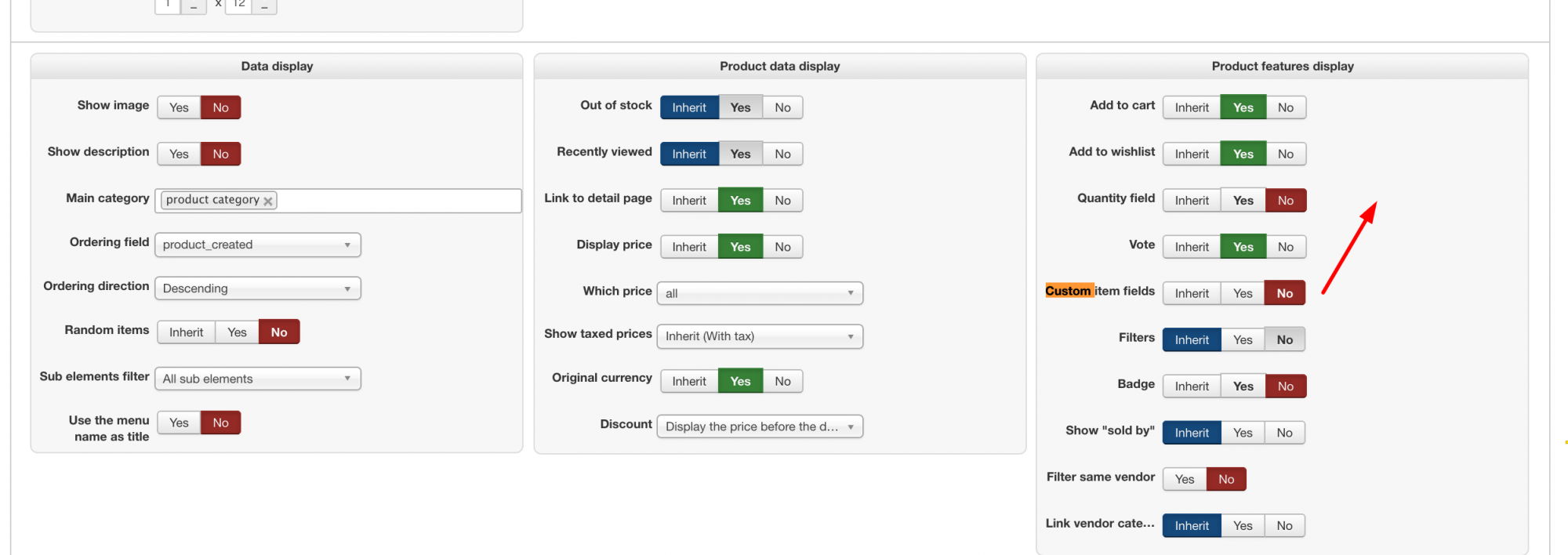Screen dimensions: 1568x555
Task: Set Show image to Yes
Action: point(179,107)
